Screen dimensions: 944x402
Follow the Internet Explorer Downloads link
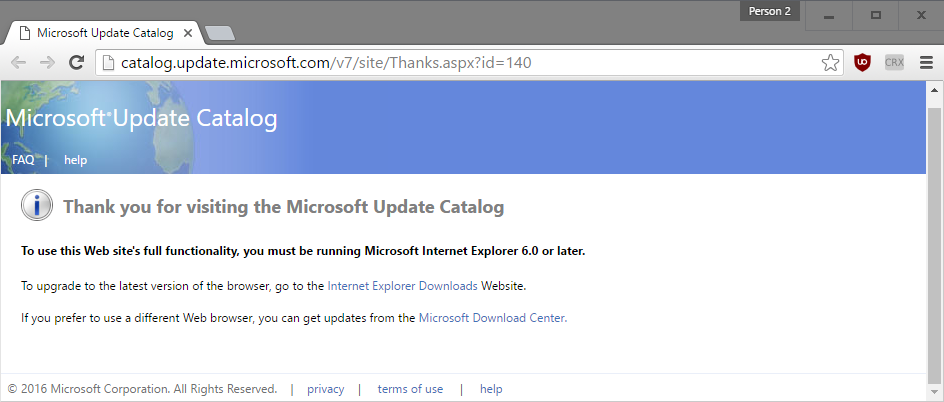click(402, 286)
